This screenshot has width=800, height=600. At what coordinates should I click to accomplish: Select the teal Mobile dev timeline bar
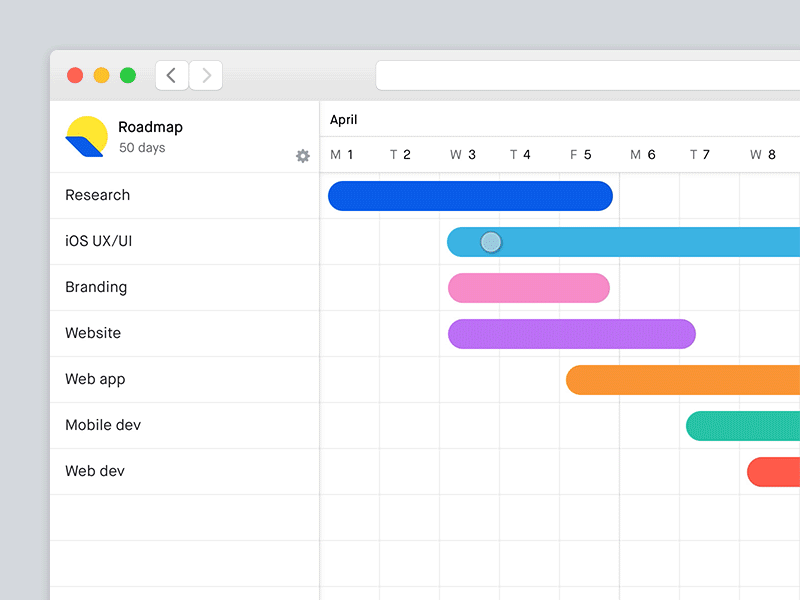745,426
